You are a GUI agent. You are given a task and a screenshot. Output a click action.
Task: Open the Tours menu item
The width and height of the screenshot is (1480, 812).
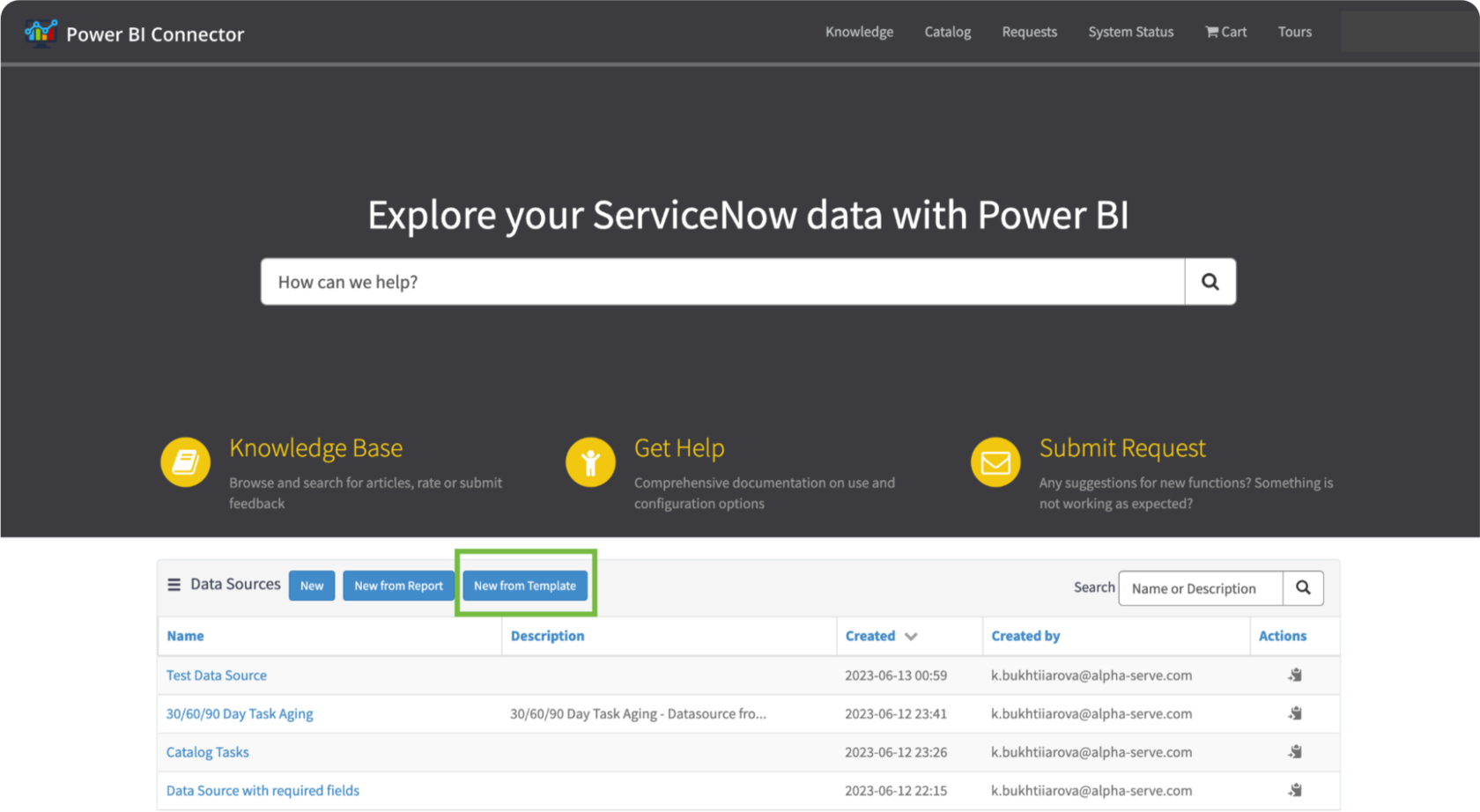point(1294,32)
